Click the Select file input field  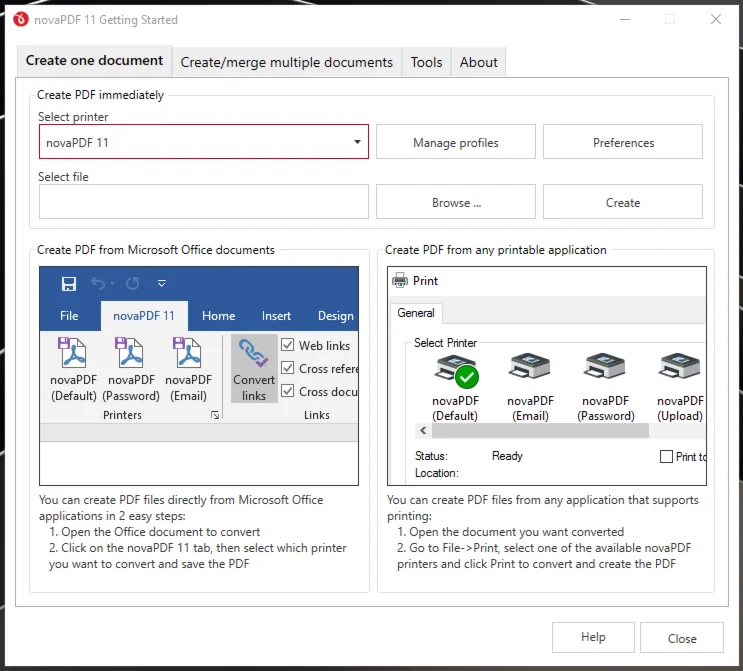[204, 202]
